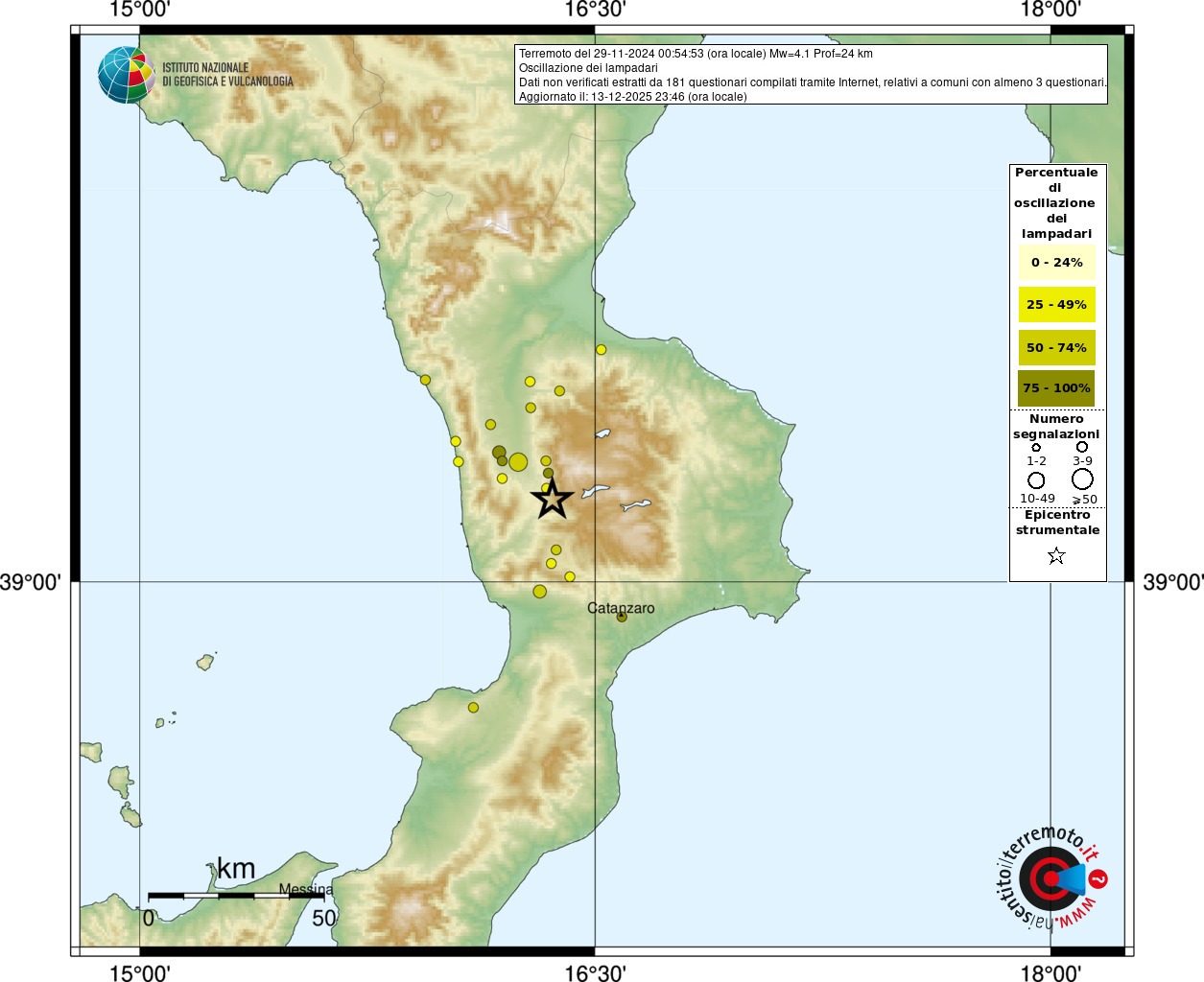Click the earthquake info header text box
The width and height of the screenshot is (1204, 982).
click(811, 75)
